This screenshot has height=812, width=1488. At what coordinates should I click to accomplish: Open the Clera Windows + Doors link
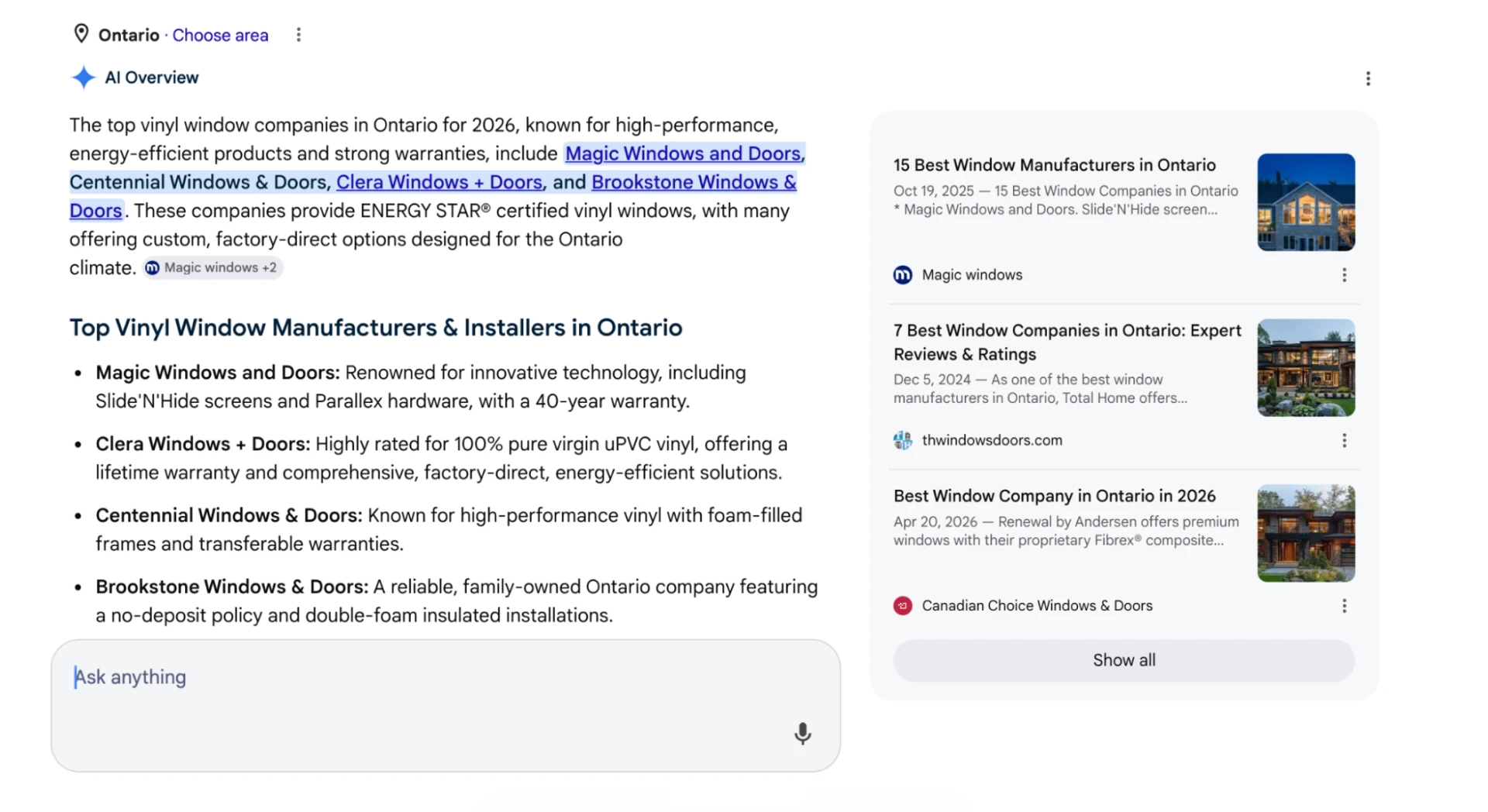point(439,182)
